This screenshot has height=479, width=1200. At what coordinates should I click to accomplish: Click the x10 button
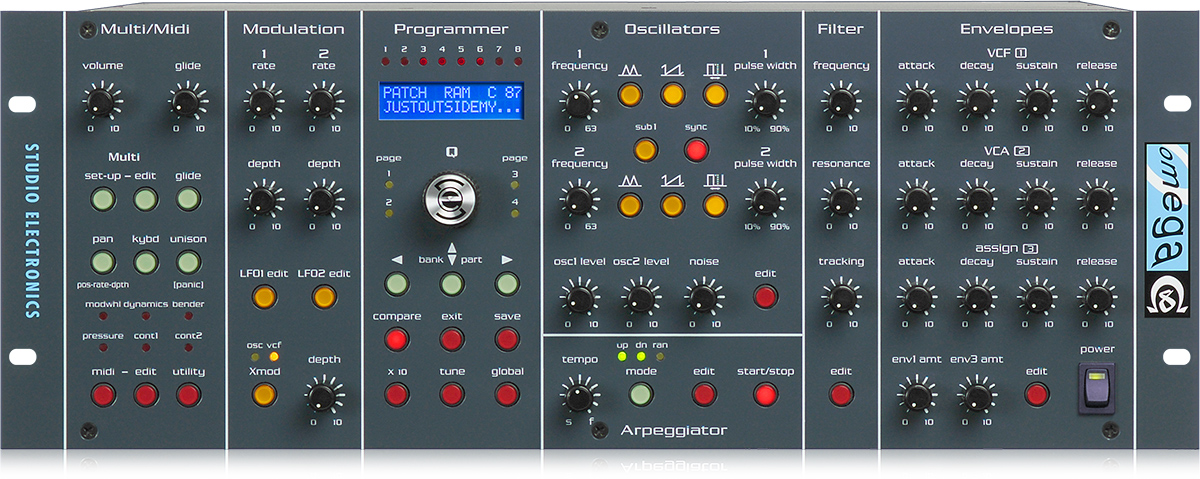click(397, 394)
